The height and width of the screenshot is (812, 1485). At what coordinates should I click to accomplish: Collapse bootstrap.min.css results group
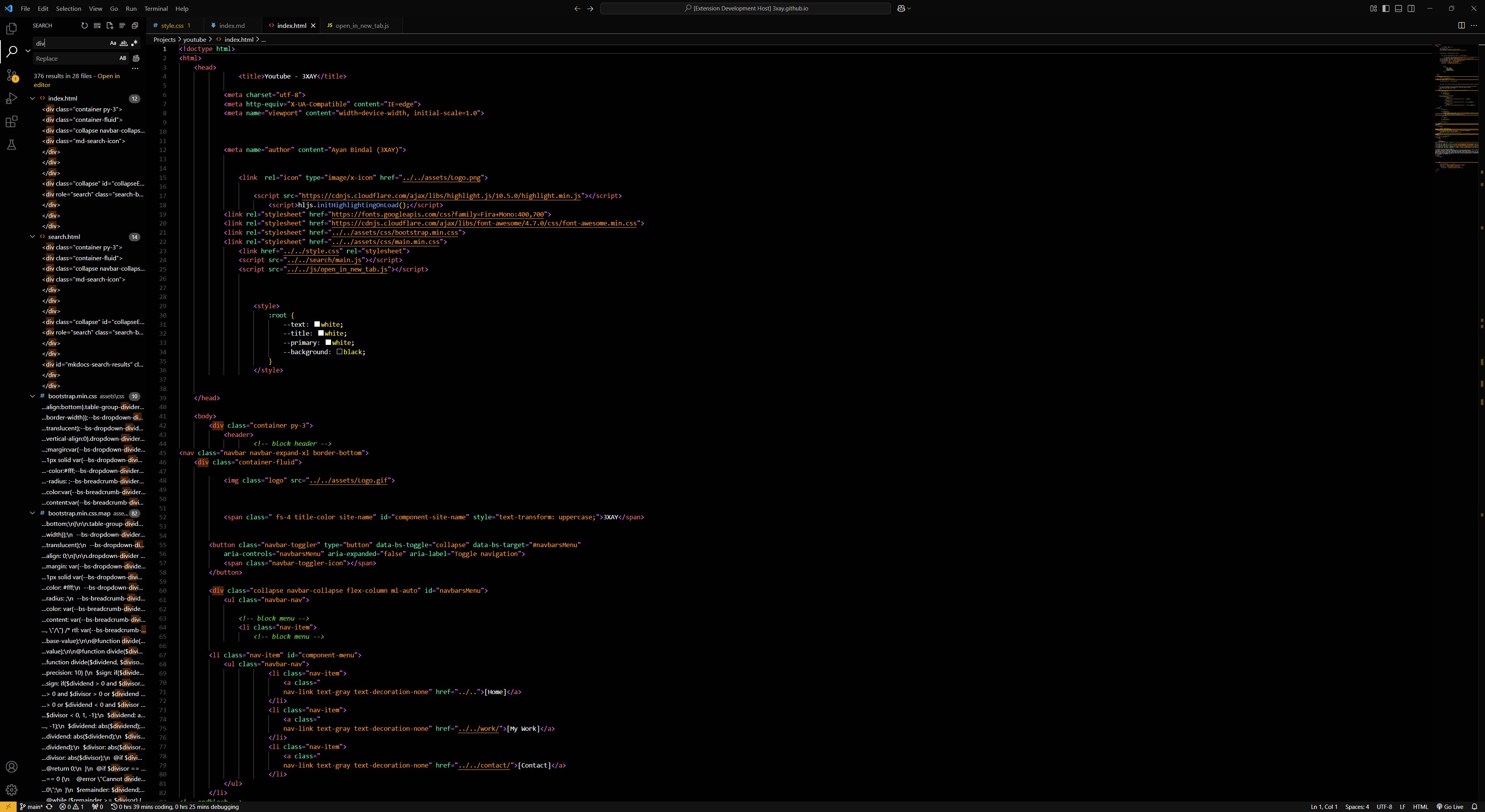pos(33,396)
